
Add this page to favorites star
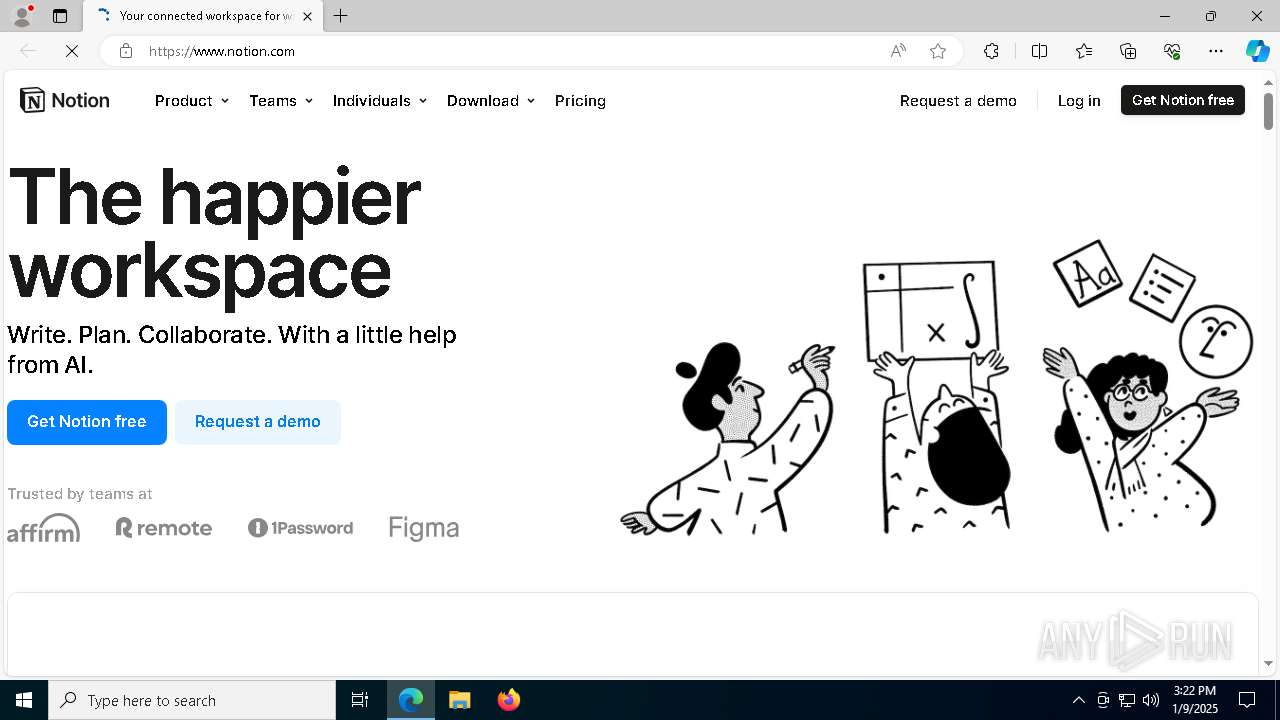click(938, 51)
